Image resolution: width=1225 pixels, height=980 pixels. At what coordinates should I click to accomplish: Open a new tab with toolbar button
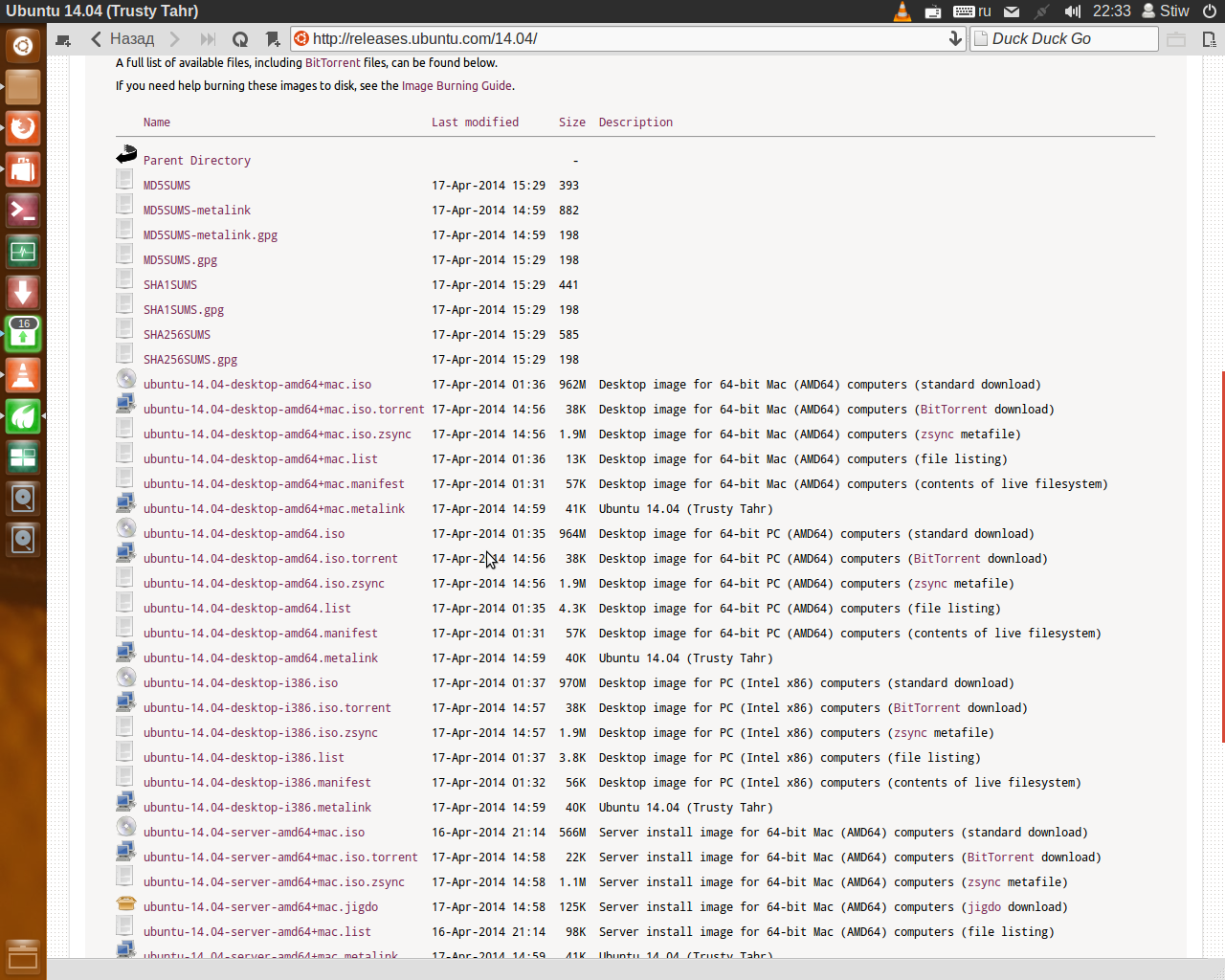coord(63,39)
